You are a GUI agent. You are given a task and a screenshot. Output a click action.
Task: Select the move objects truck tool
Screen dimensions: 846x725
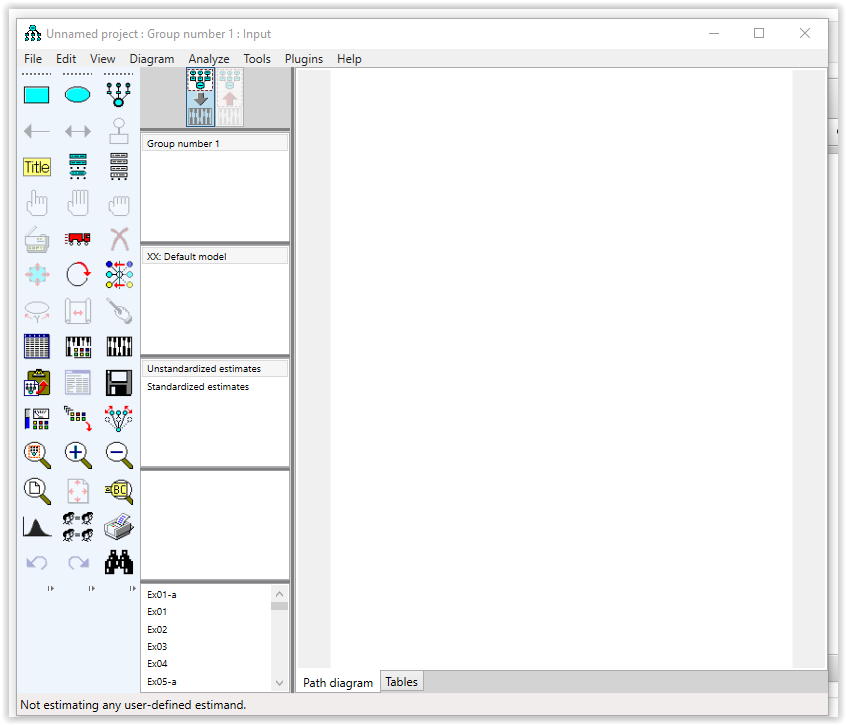78,239
